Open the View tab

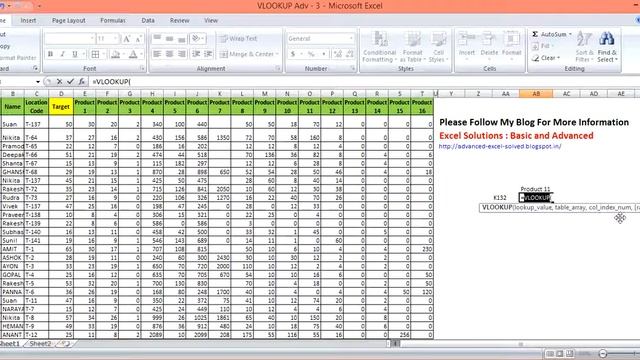(211, 20)
